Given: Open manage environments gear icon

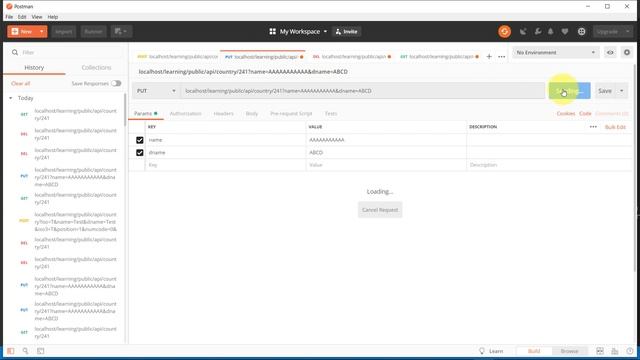Looking at the screenshot, I should [627, 52].
